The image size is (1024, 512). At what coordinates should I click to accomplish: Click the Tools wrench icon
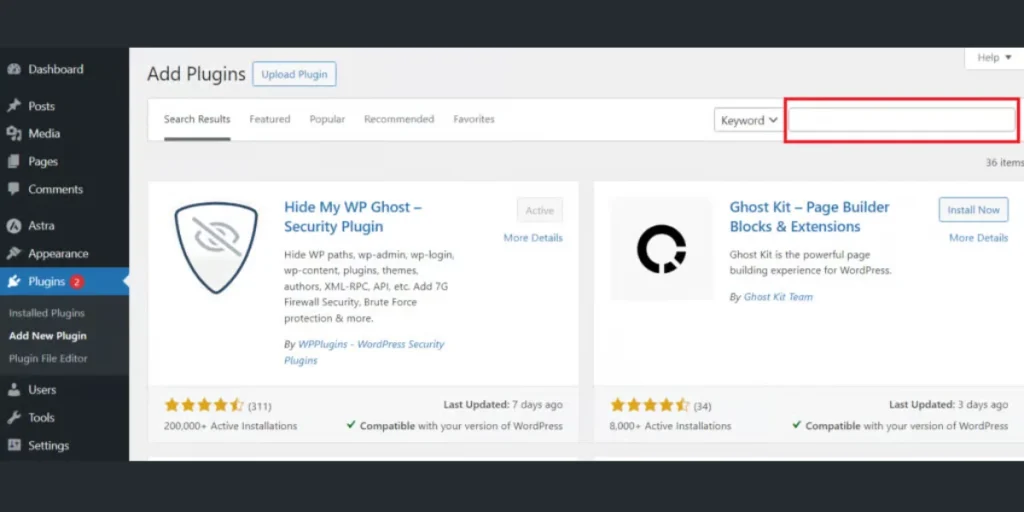(x=14, y=417)
